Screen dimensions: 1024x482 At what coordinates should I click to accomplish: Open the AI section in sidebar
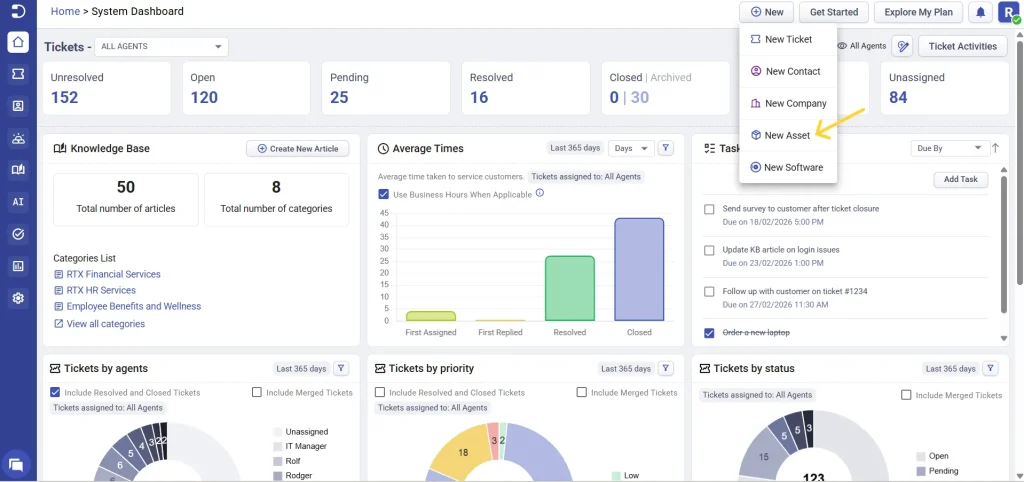(18, 202)
